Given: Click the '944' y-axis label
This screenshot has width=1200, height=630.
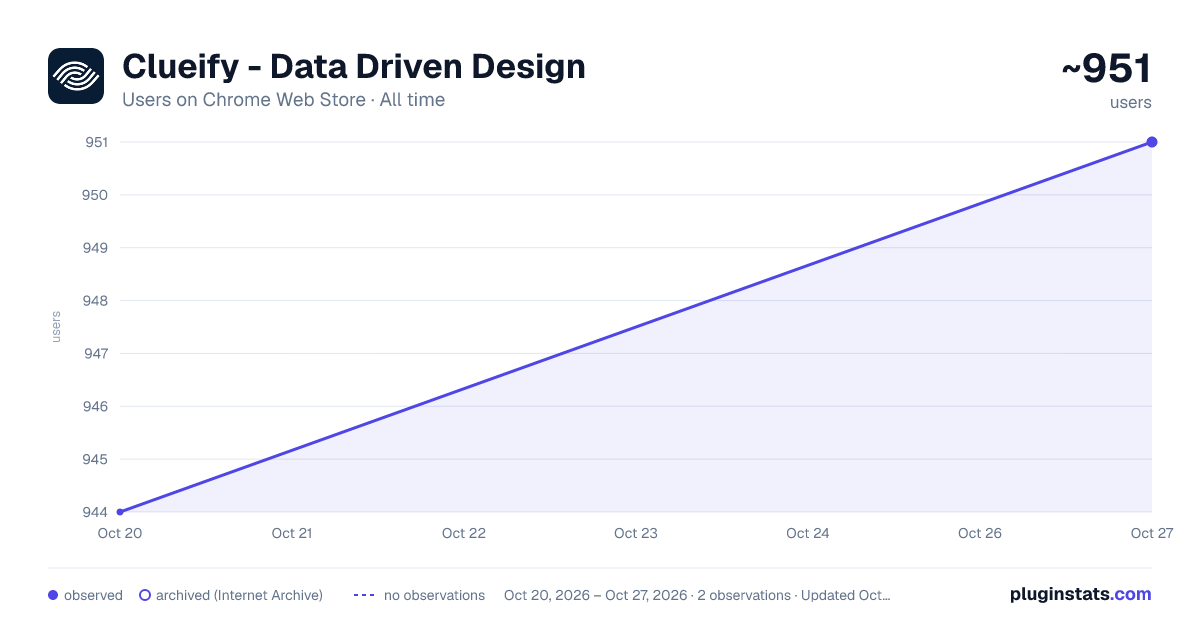Looking at the screenshot, I should click(x=96, y=512).
